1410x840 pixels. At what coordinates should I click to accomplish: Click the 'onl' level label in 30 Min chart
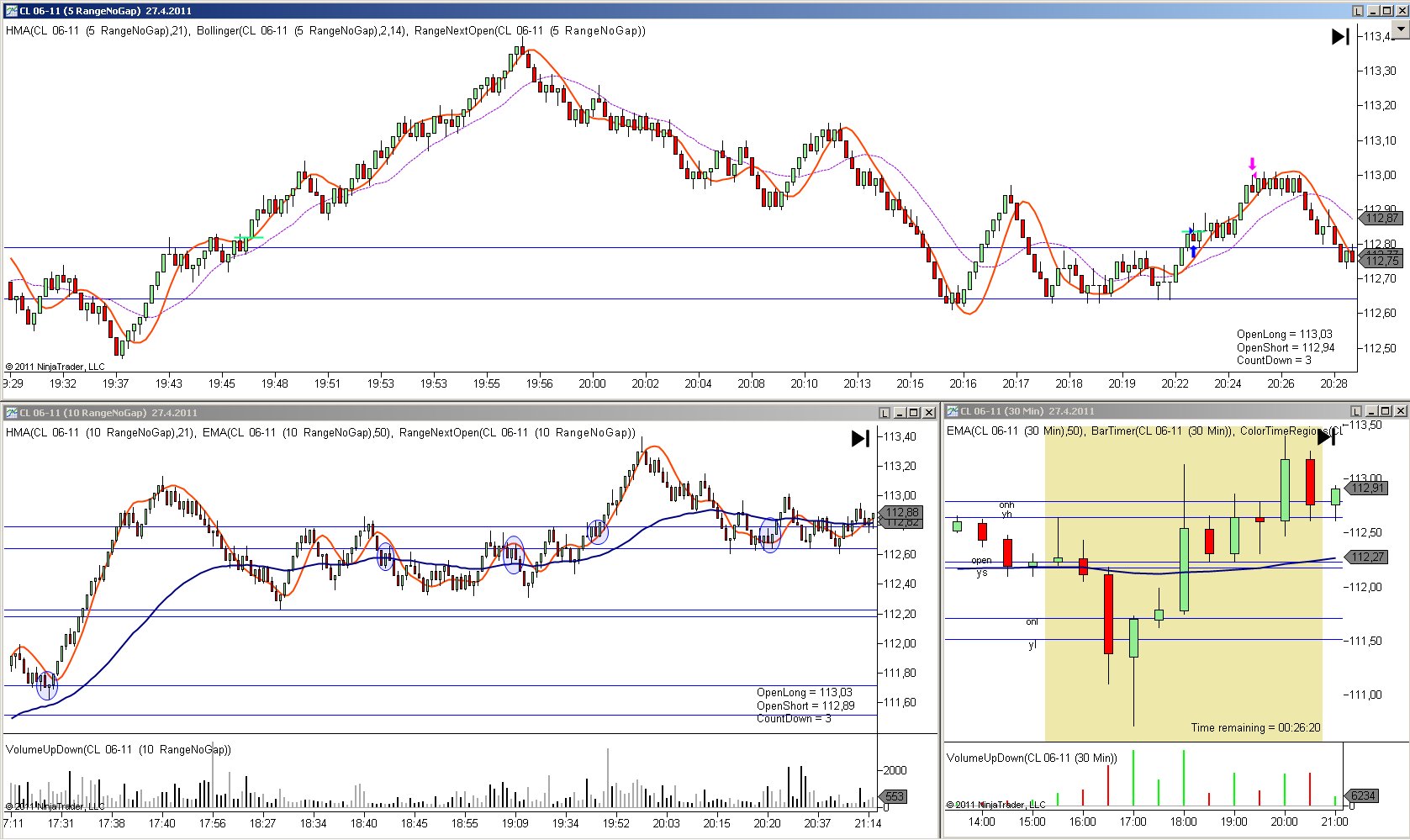[x=1032, y=622]
